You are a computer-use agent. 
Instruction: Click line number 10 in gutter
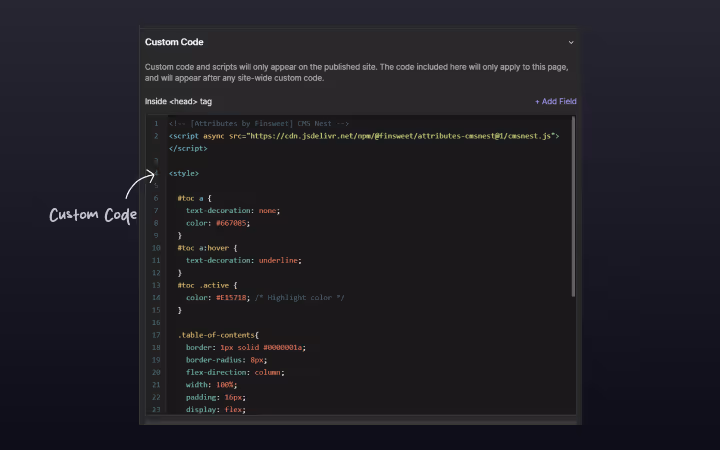156,248
